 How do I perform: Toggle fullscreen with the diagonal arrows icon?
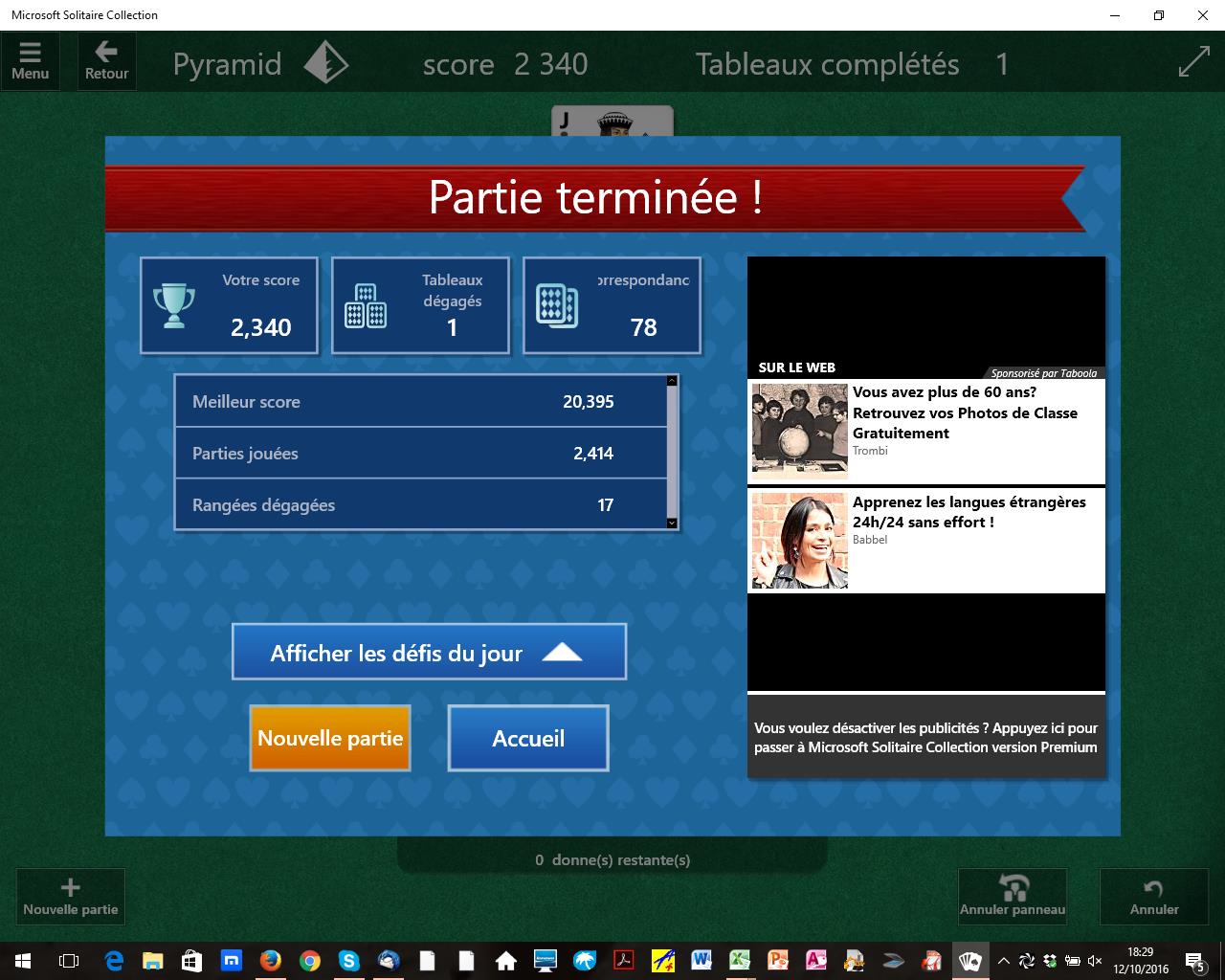[x=1193, y=62]
